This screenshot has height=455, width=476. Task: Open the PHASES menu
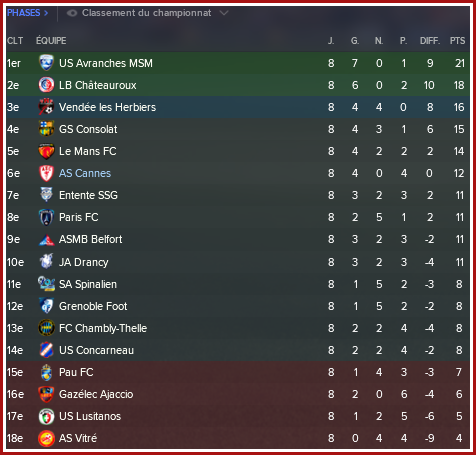[x=27, y=13]
